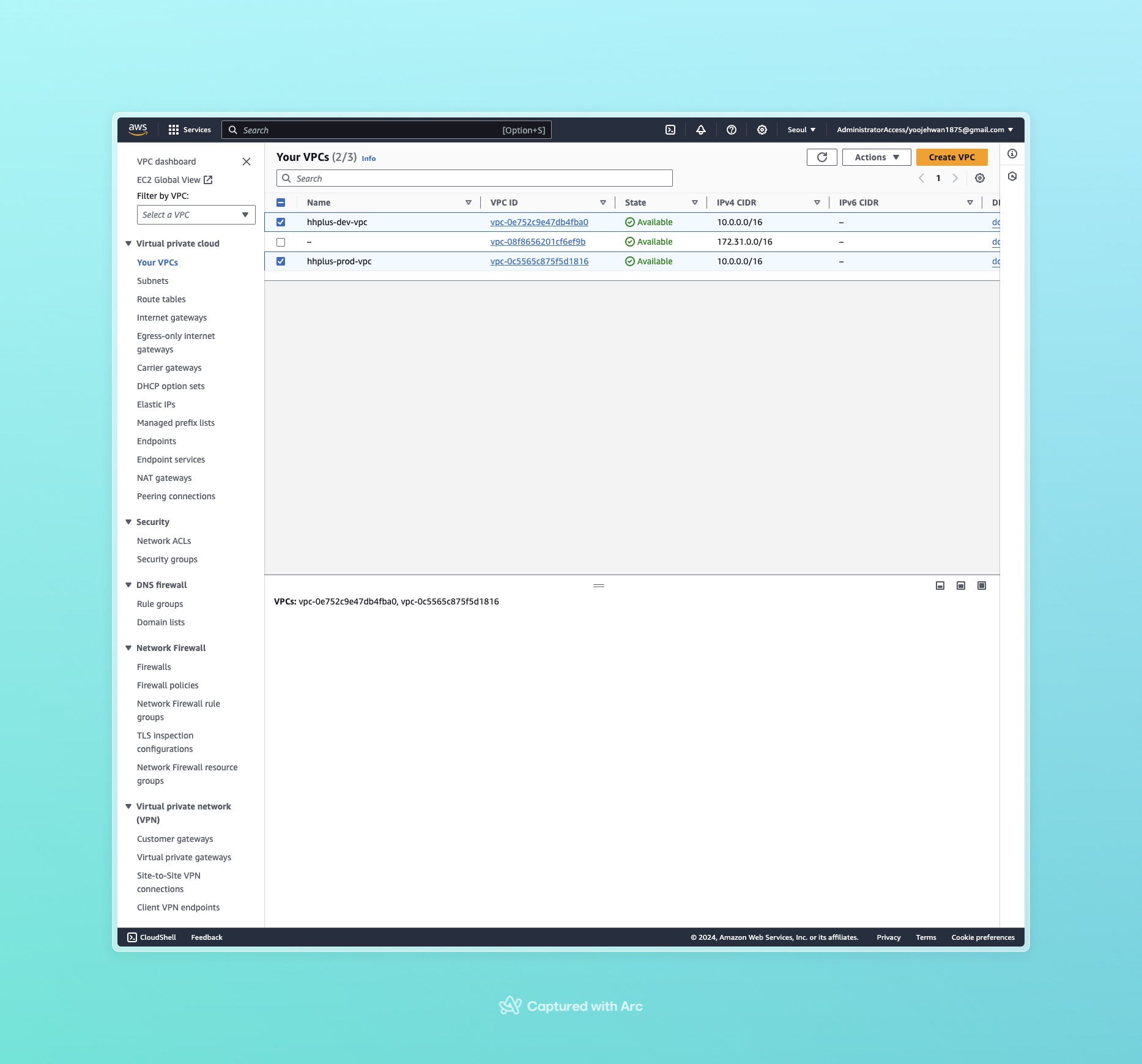This screenshot has width=1142, height=1064.
Task: Click the Create VPC button
Action: pyautogui.click(x=952, y=157)
